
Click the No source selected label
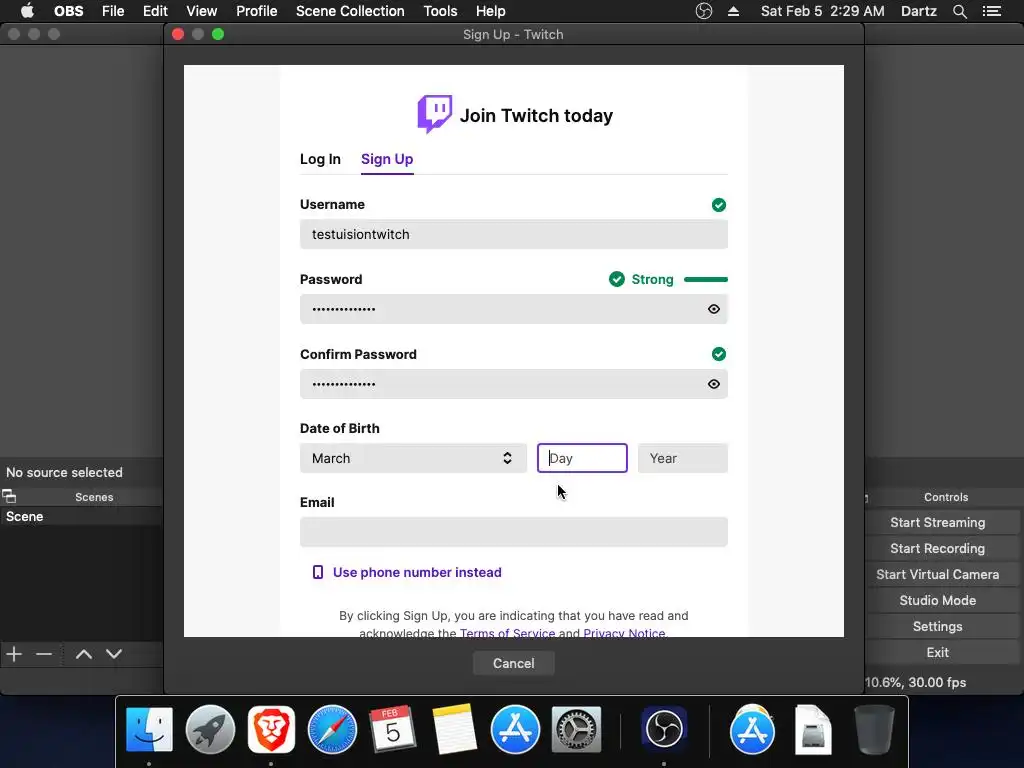[x=64, y=472]
